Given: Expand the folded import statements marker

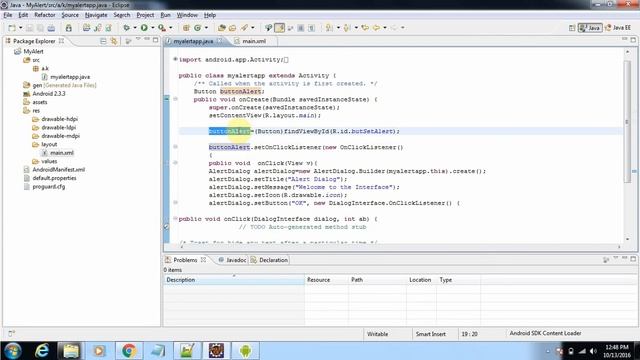Looking at the screenshot, I should tap(176, 59).
